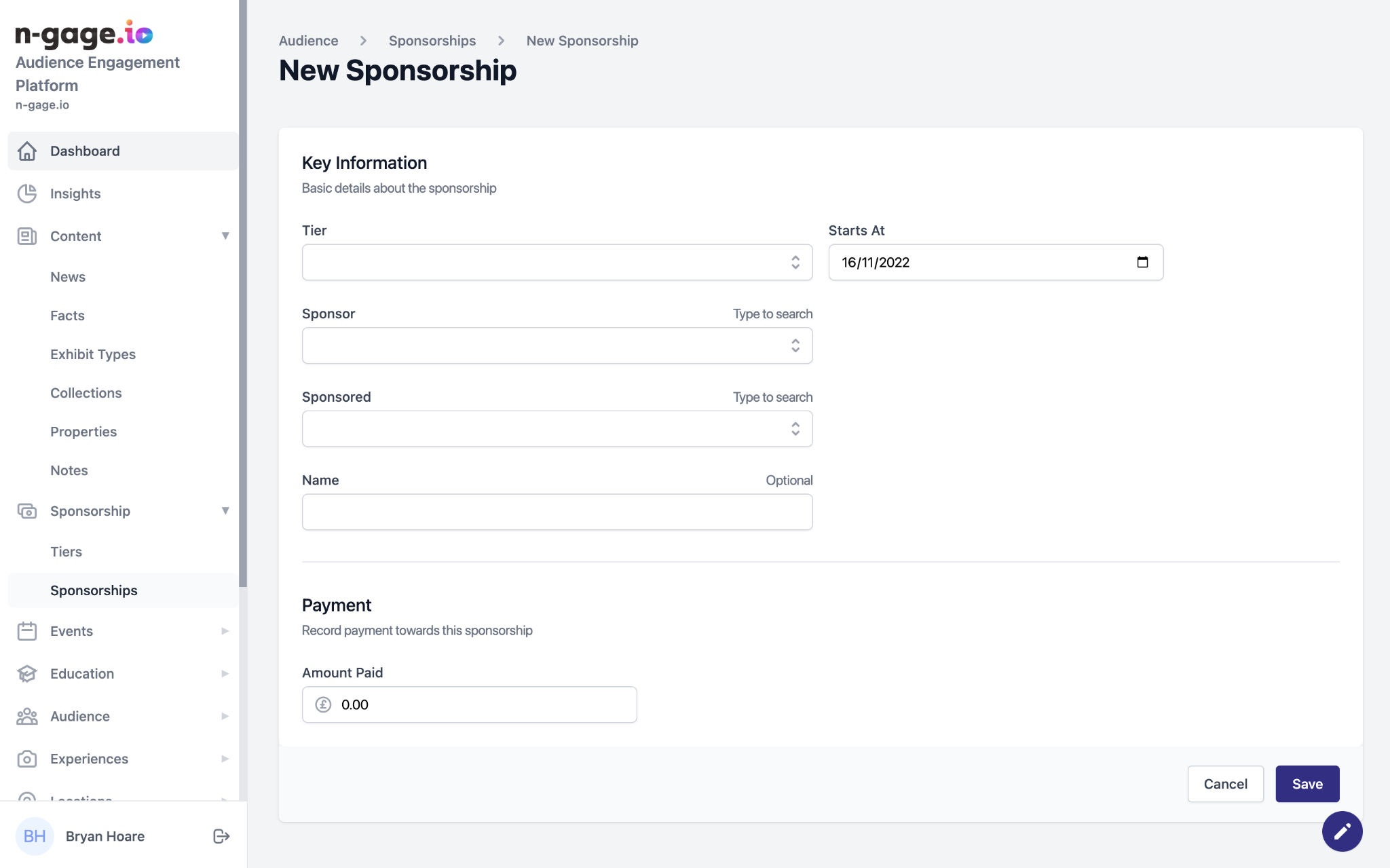Screen dimensions: 1390x868
Task: Click the Dashboard home icon
Action: pos(27,151)
